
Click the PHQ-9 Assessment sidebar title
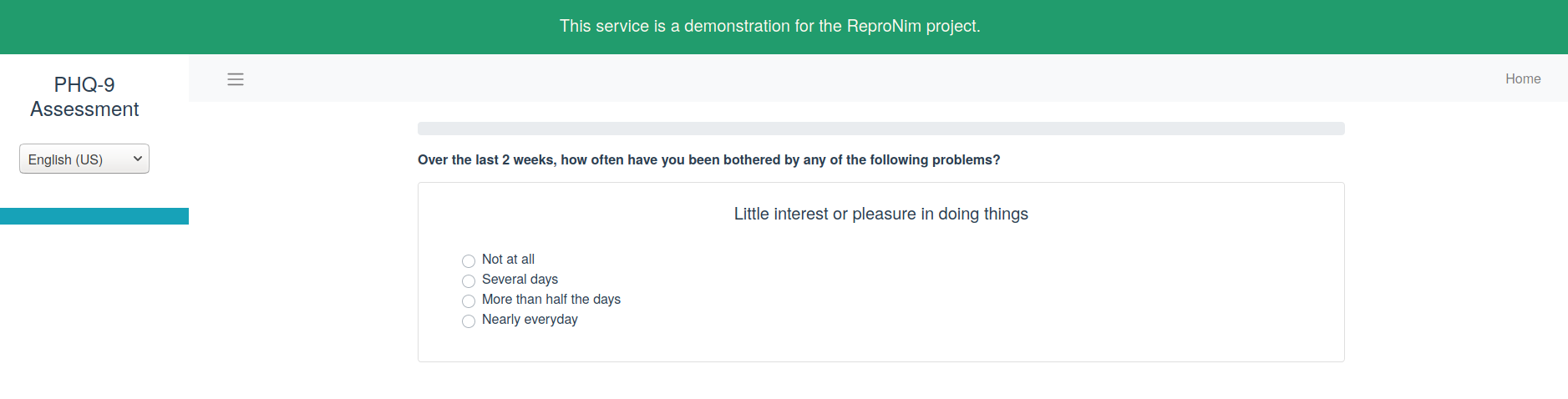pyautogui.click(x=84, y=97)
